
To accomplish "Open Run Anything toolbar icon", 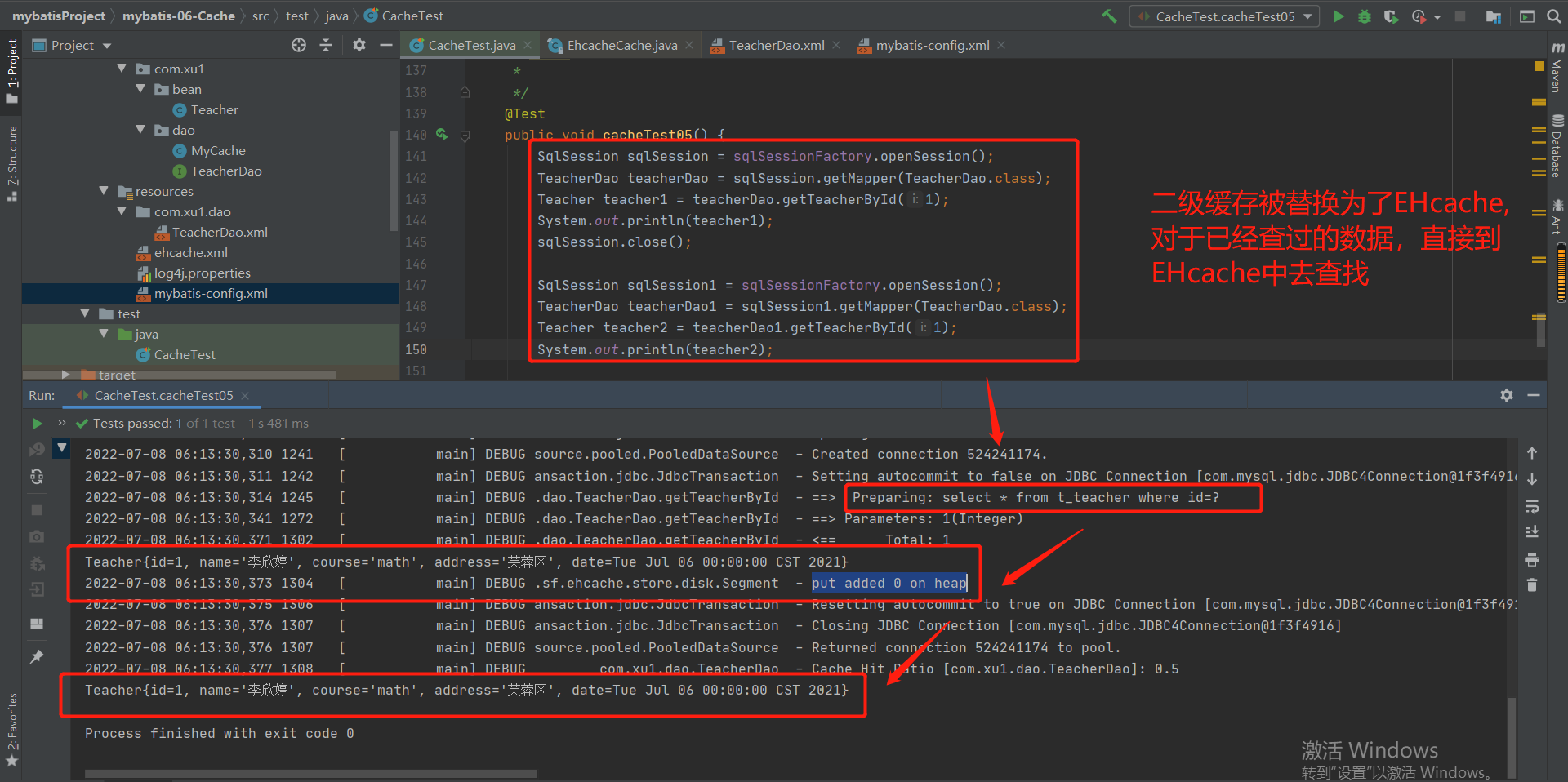I will click(x=1526, y=16).
